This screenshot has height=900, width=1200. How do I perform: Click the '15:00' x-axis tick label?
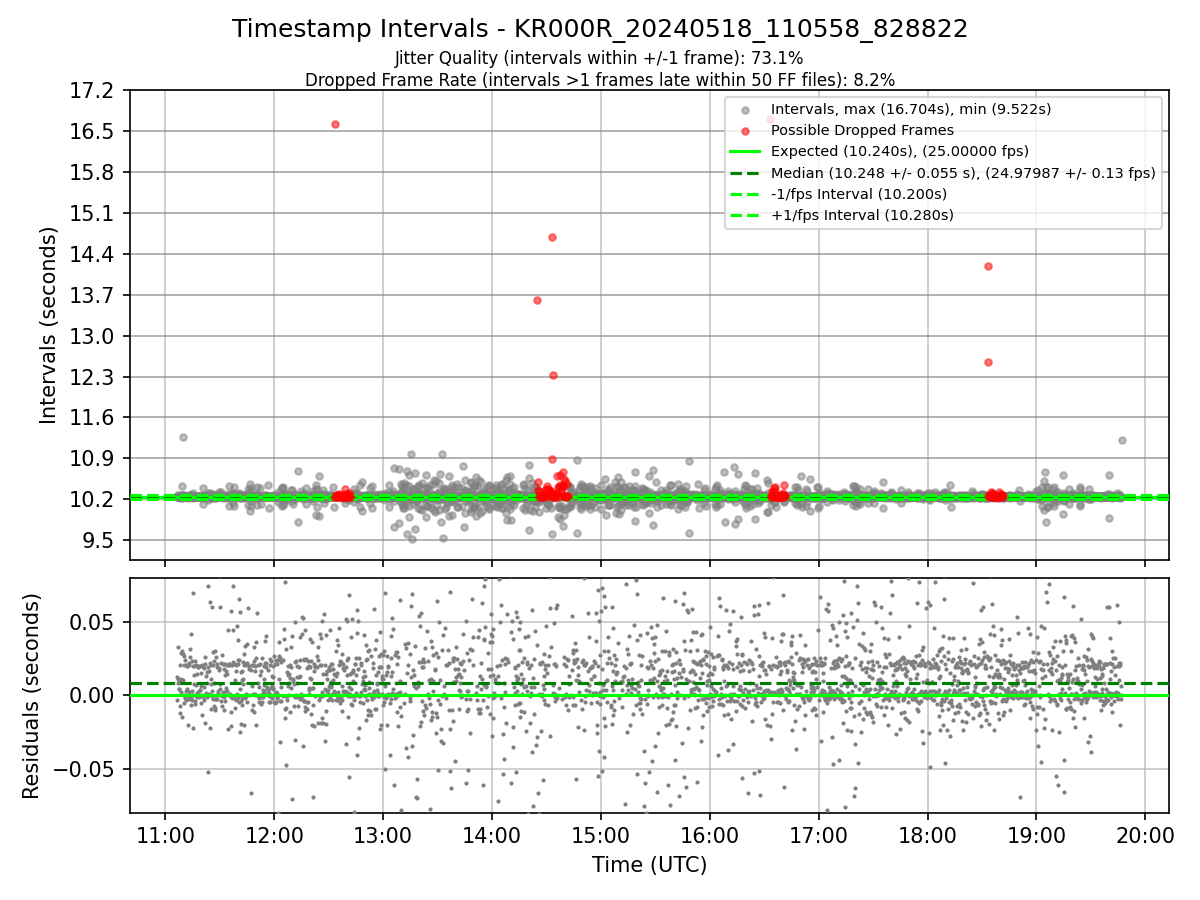point(600,837)
